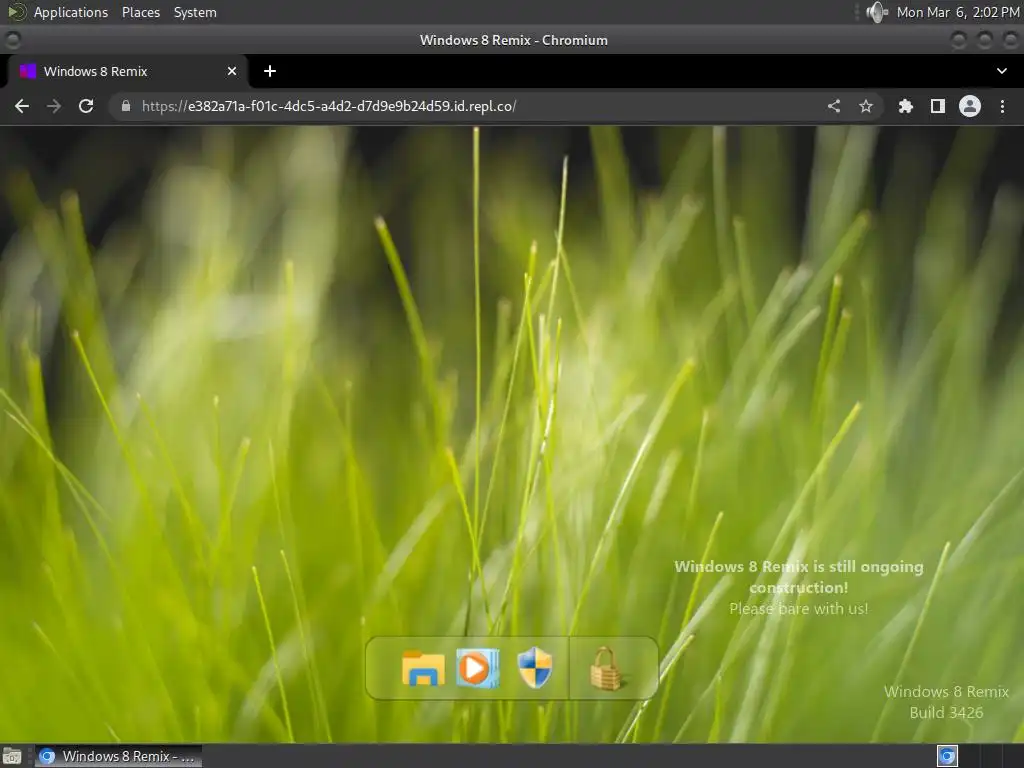This screenshot has height=768, width=1024.
Task: Click the date and time clock
Action: click(957, 12)
